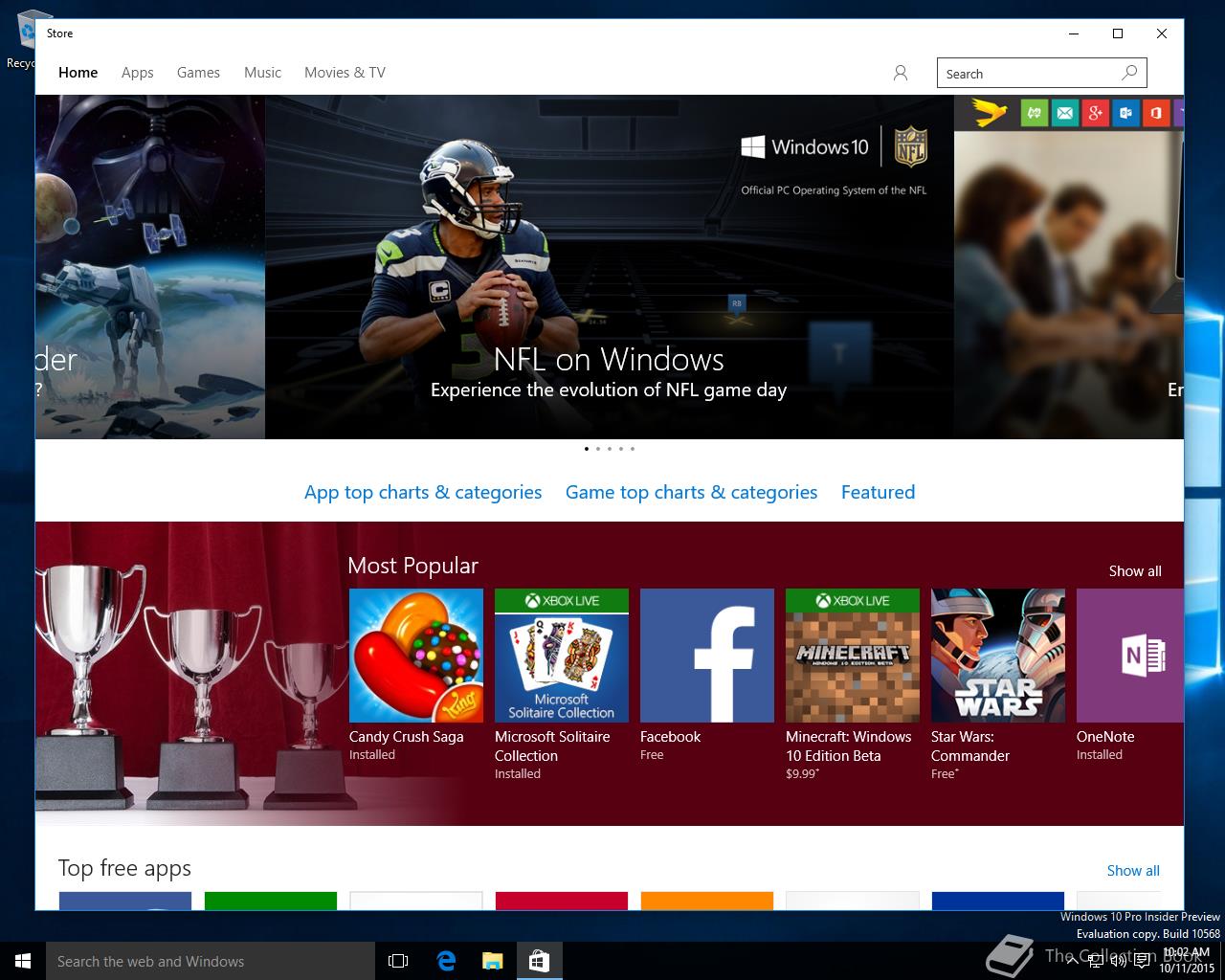Image resolution: width=1225 pixels, height=980 pixels.
Task: Open App top charts & categories
Action: click(423, 492)
